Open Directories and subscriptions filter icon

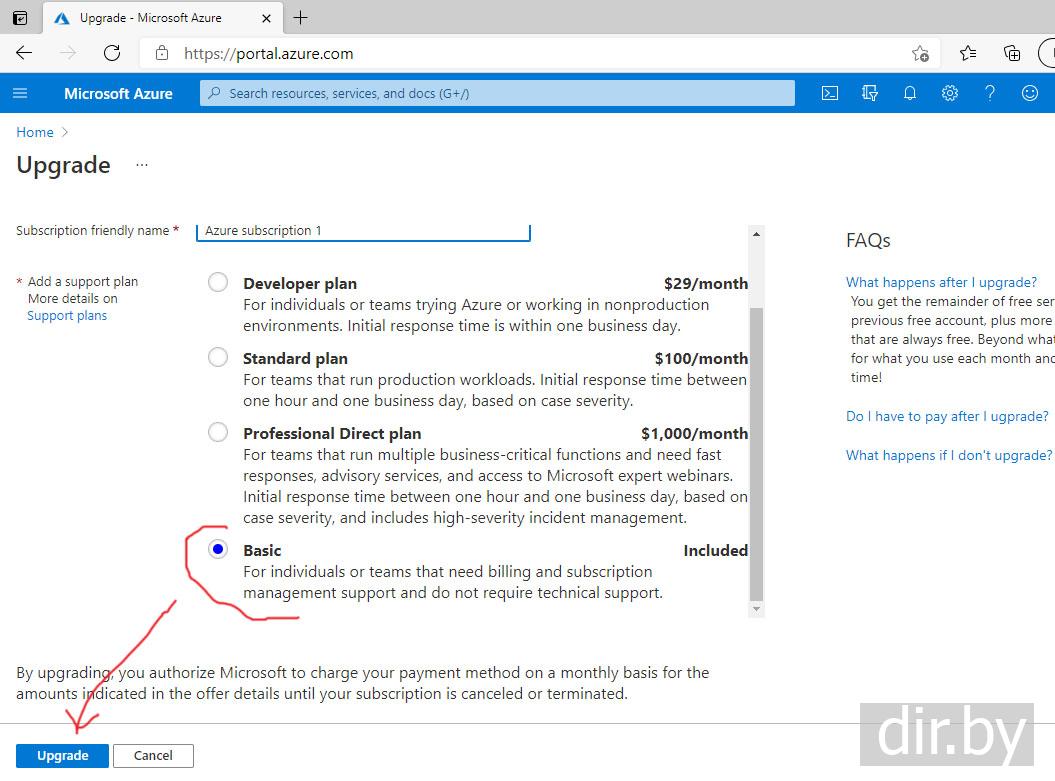click(869, 93)
